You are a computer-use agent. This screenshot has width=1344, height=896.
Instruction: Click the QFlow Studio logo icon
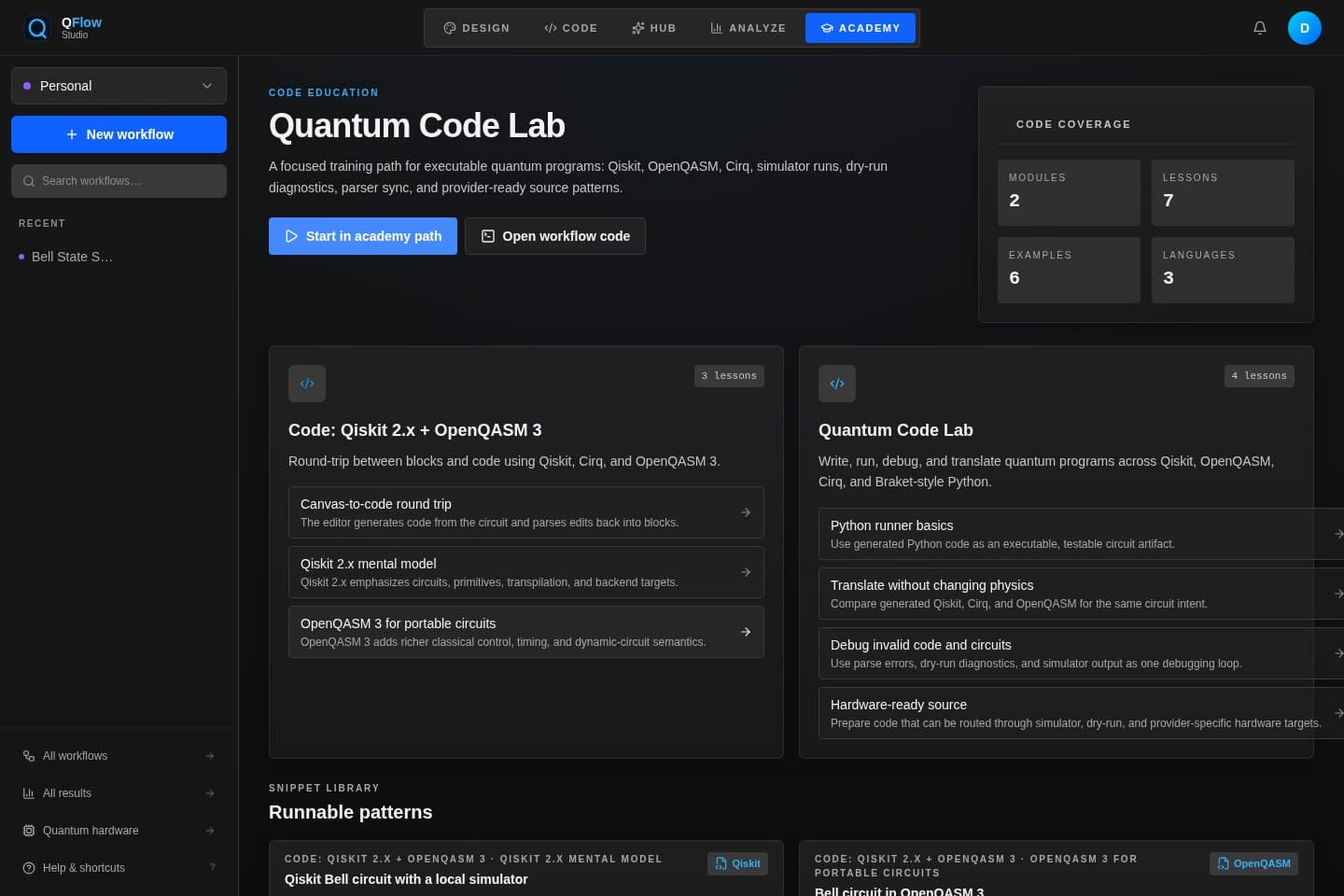click(37, 28)
